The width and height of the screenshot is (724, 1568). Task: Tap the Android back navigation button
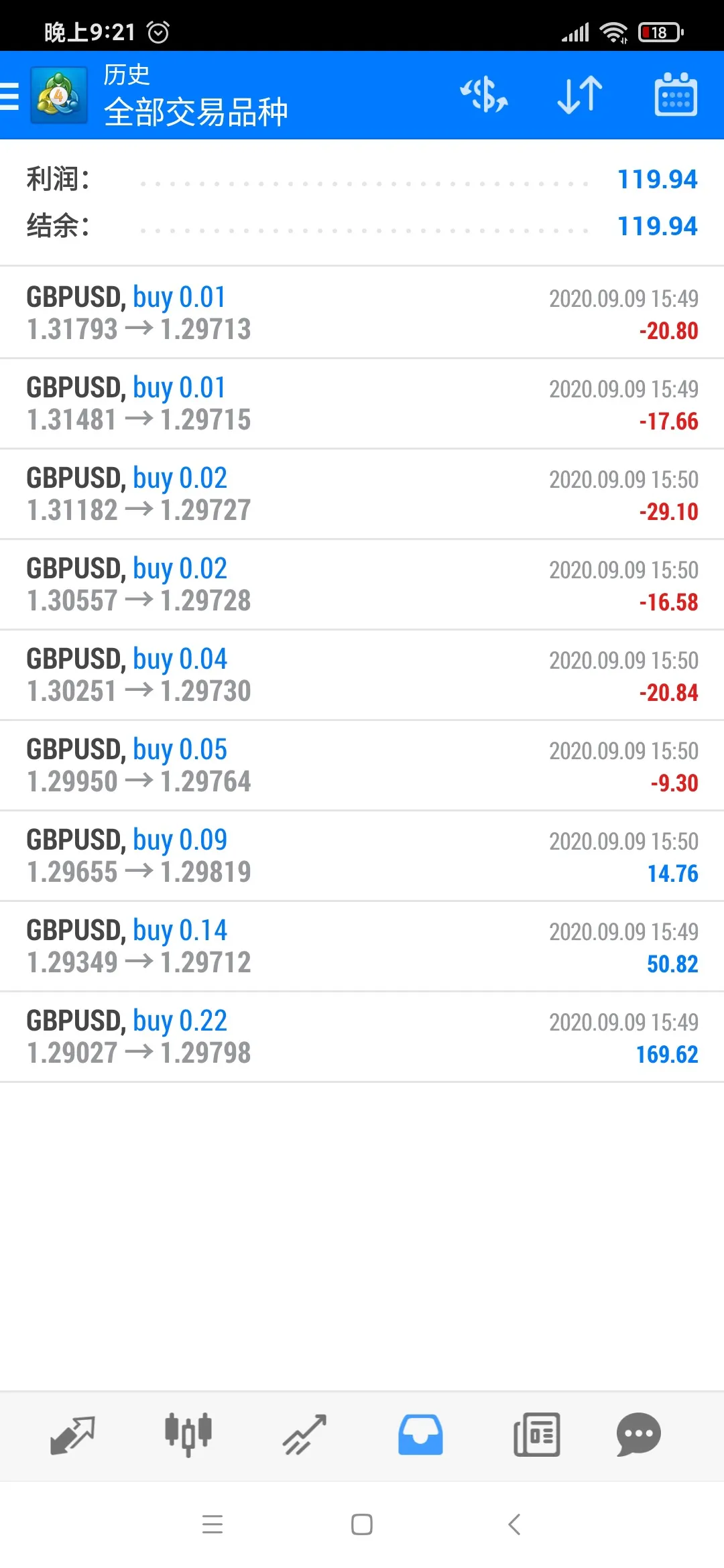pyautogui.click(x=514, y=1524)
